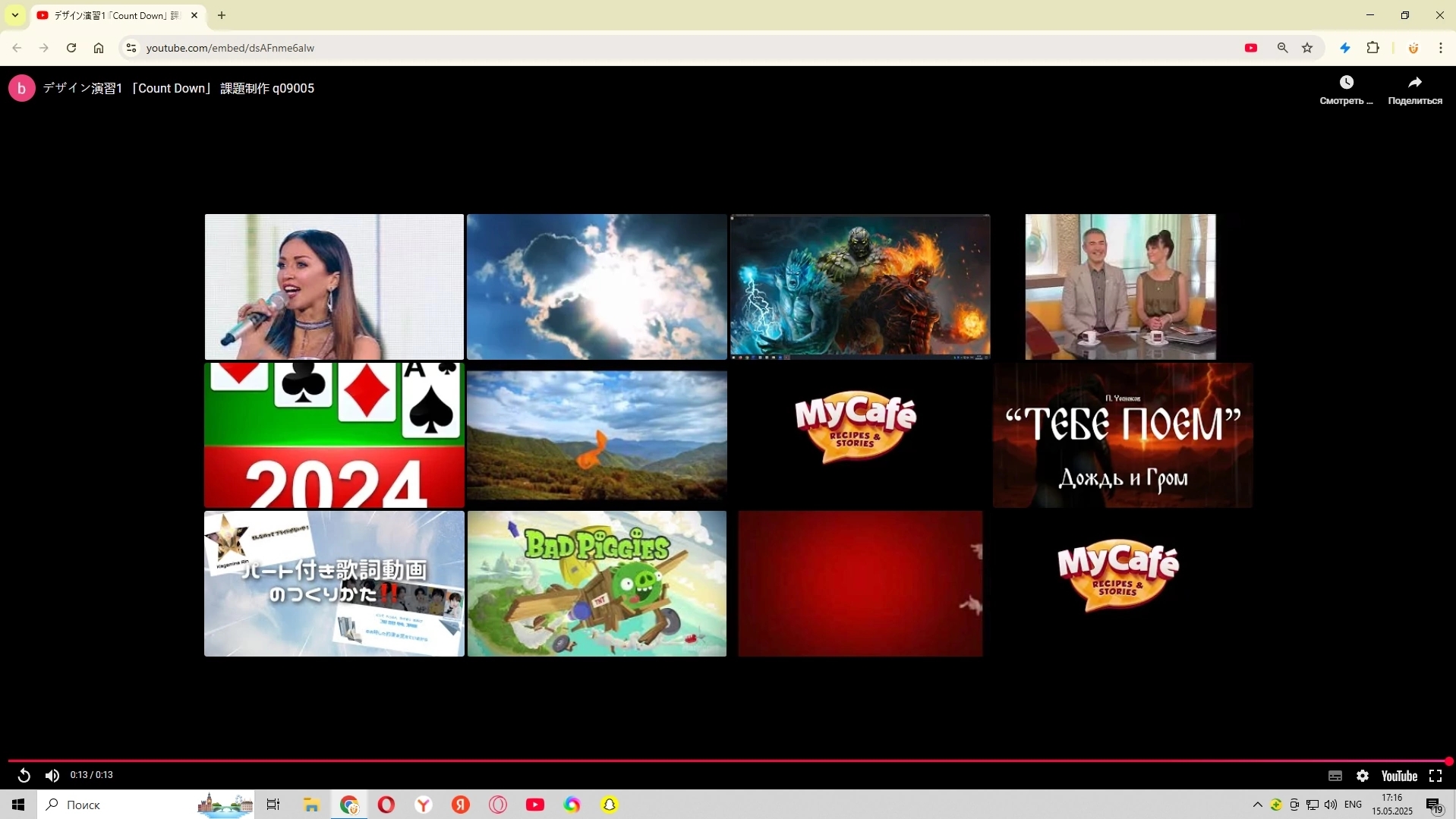Open the network icon in system tray
This screenshot has height=819, width=1456.
click(x=1313, y=805)
